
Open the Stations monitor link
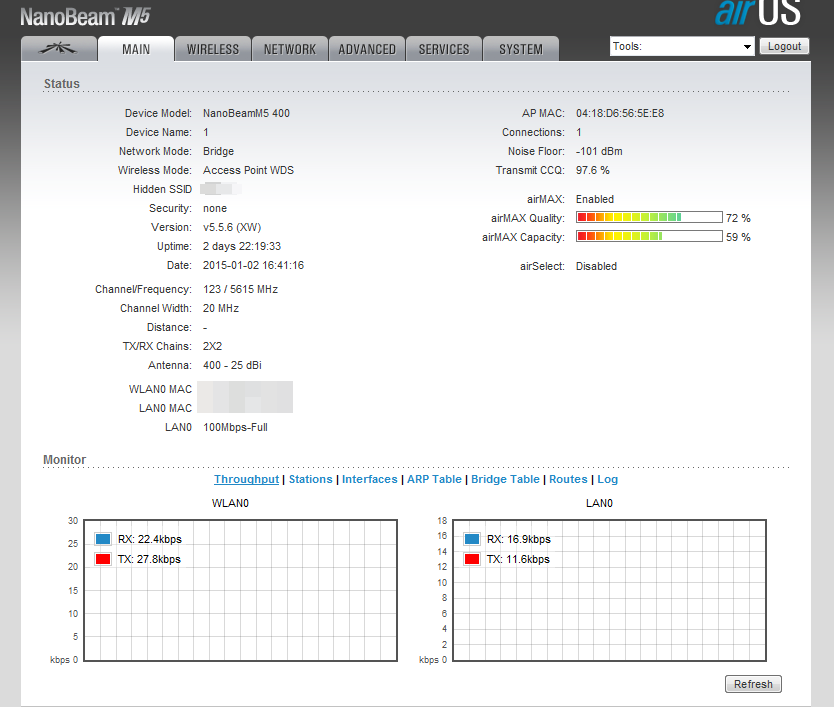[311, 479]
